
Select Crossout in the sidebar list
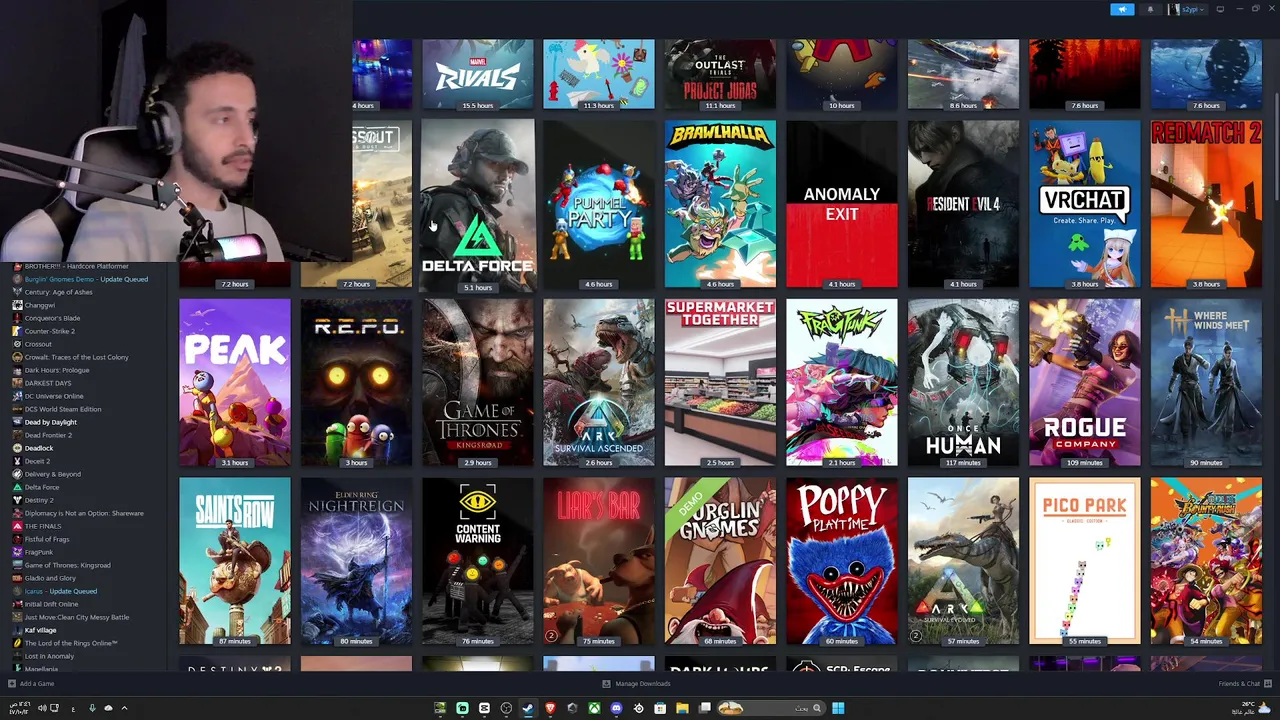[38, 344]
